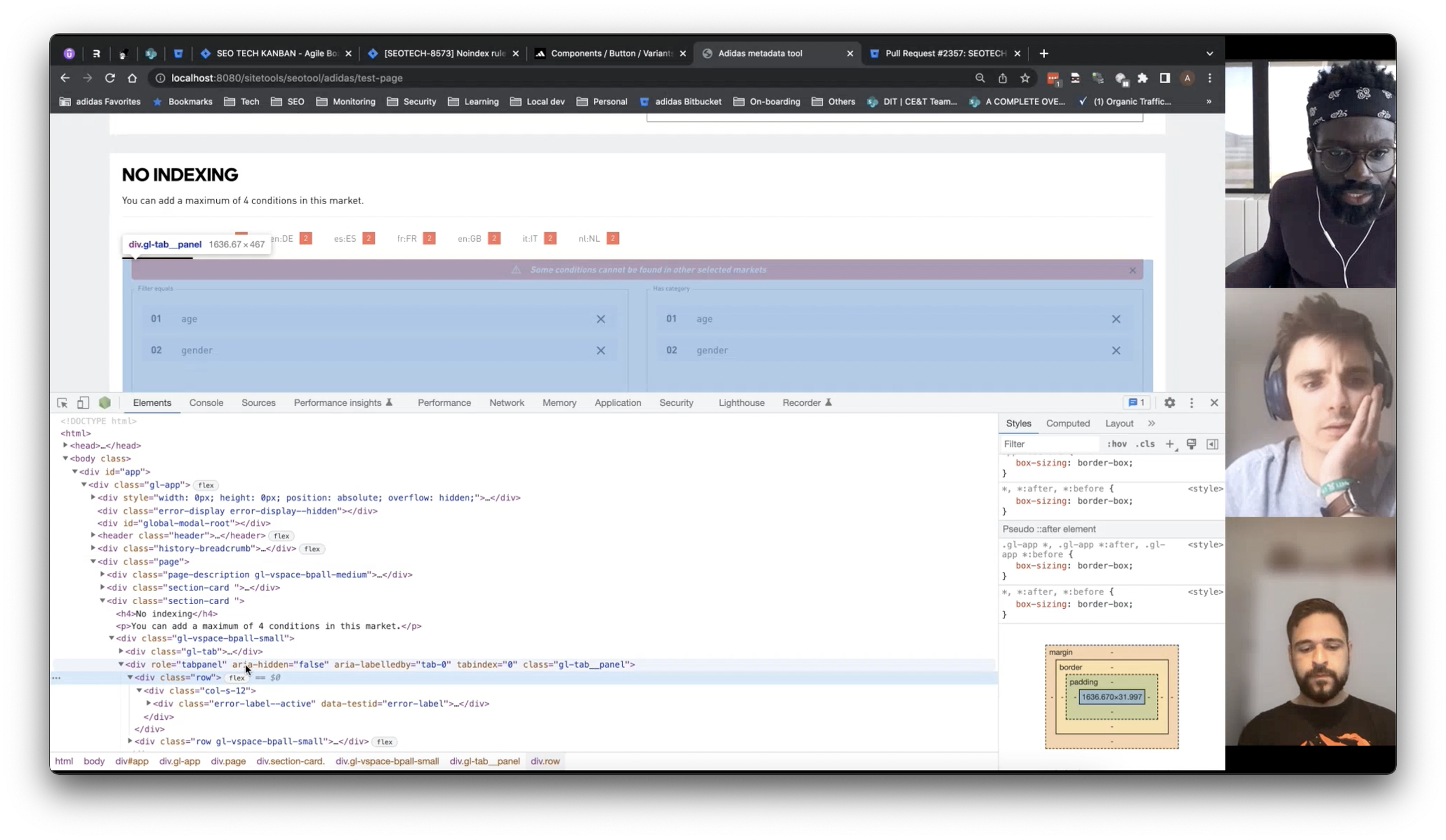
Task: Open the Computed styles tab
Action: pos(1067,423)
